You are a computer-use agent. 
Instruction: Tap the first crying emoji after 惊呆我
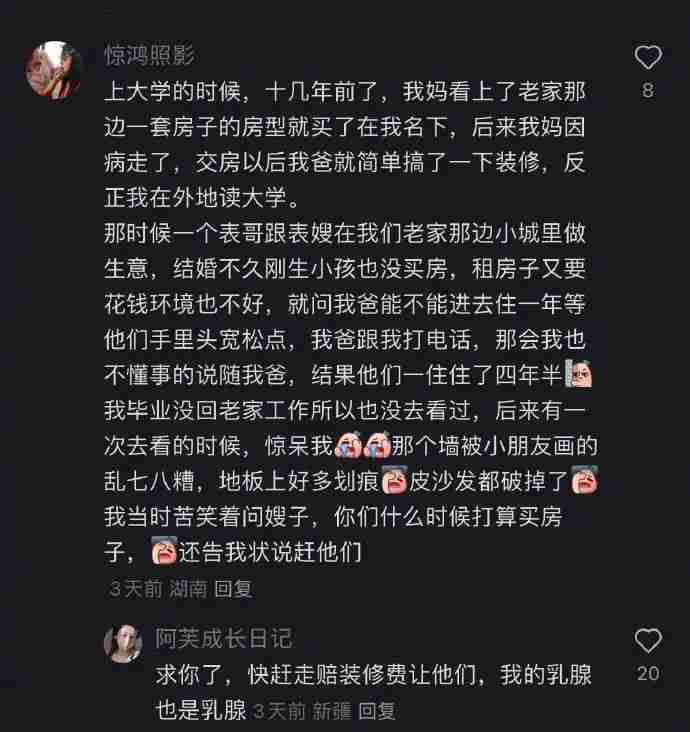coord(348,445)
